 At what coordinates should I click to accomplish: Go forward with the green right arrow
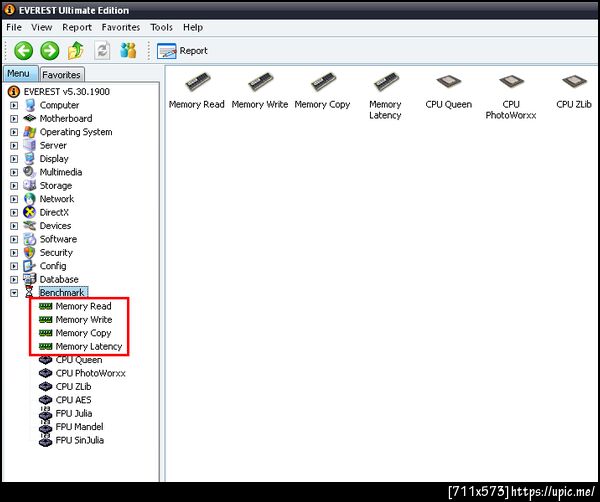pyautogui.click(x=50, y=51)
